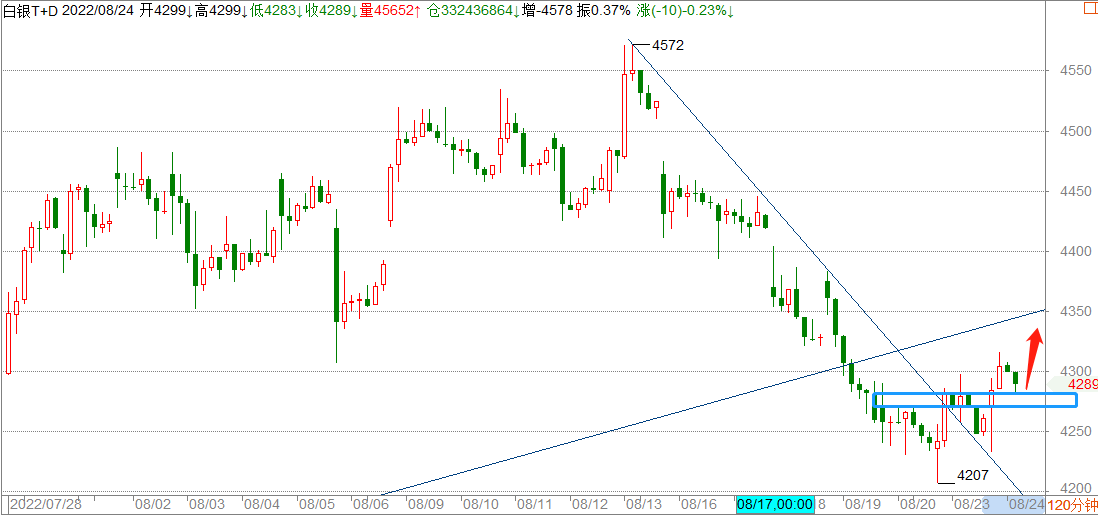
Task: Click the 08/10 date on time axis
Action: (x=480, y=504)
